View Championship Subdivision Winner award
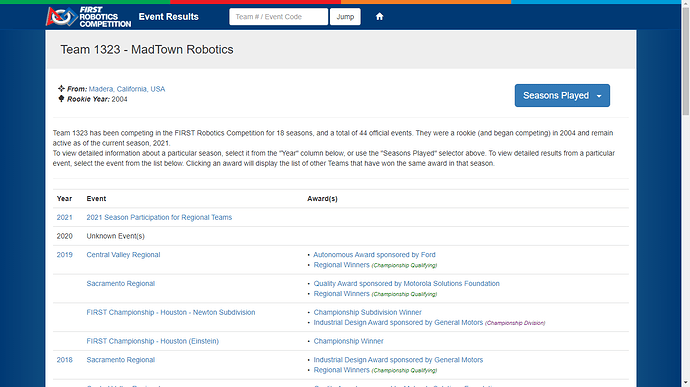This screenshot has width=690, height=387. tap(367, 312)
